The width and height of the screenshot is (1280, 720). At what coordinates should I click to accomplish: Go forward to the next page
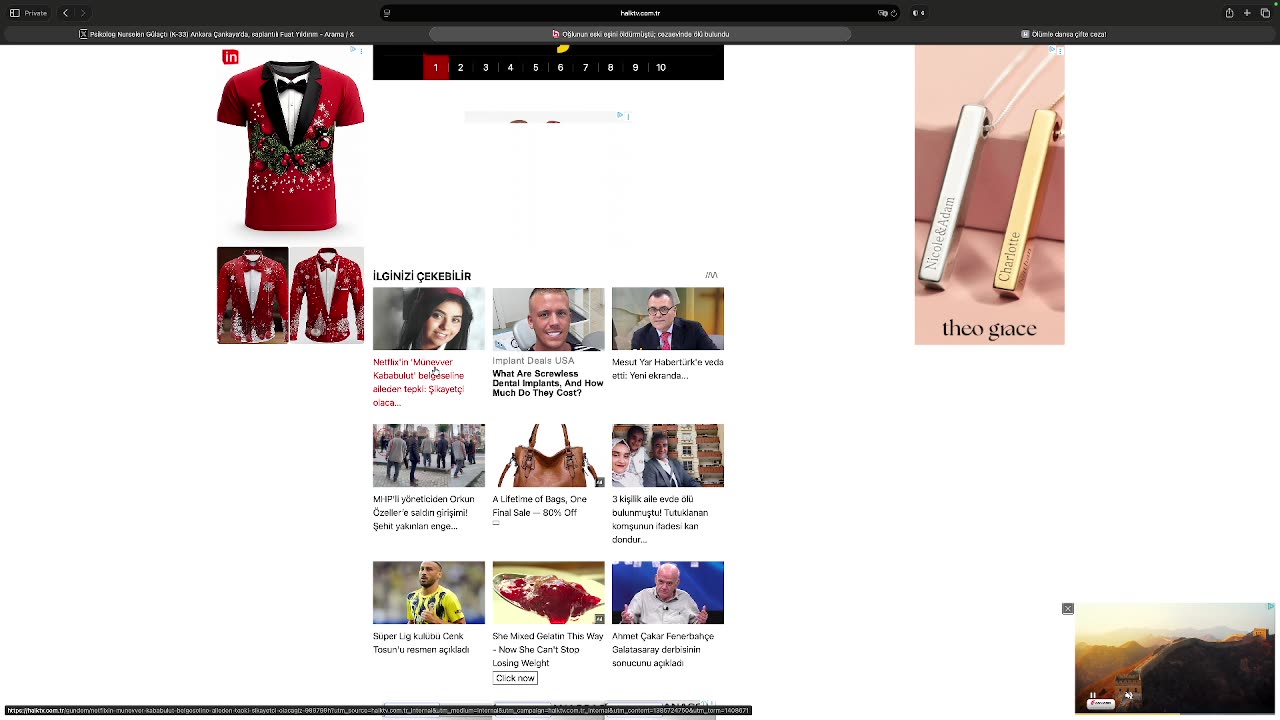pyautogui.click(x=83, y=13)
